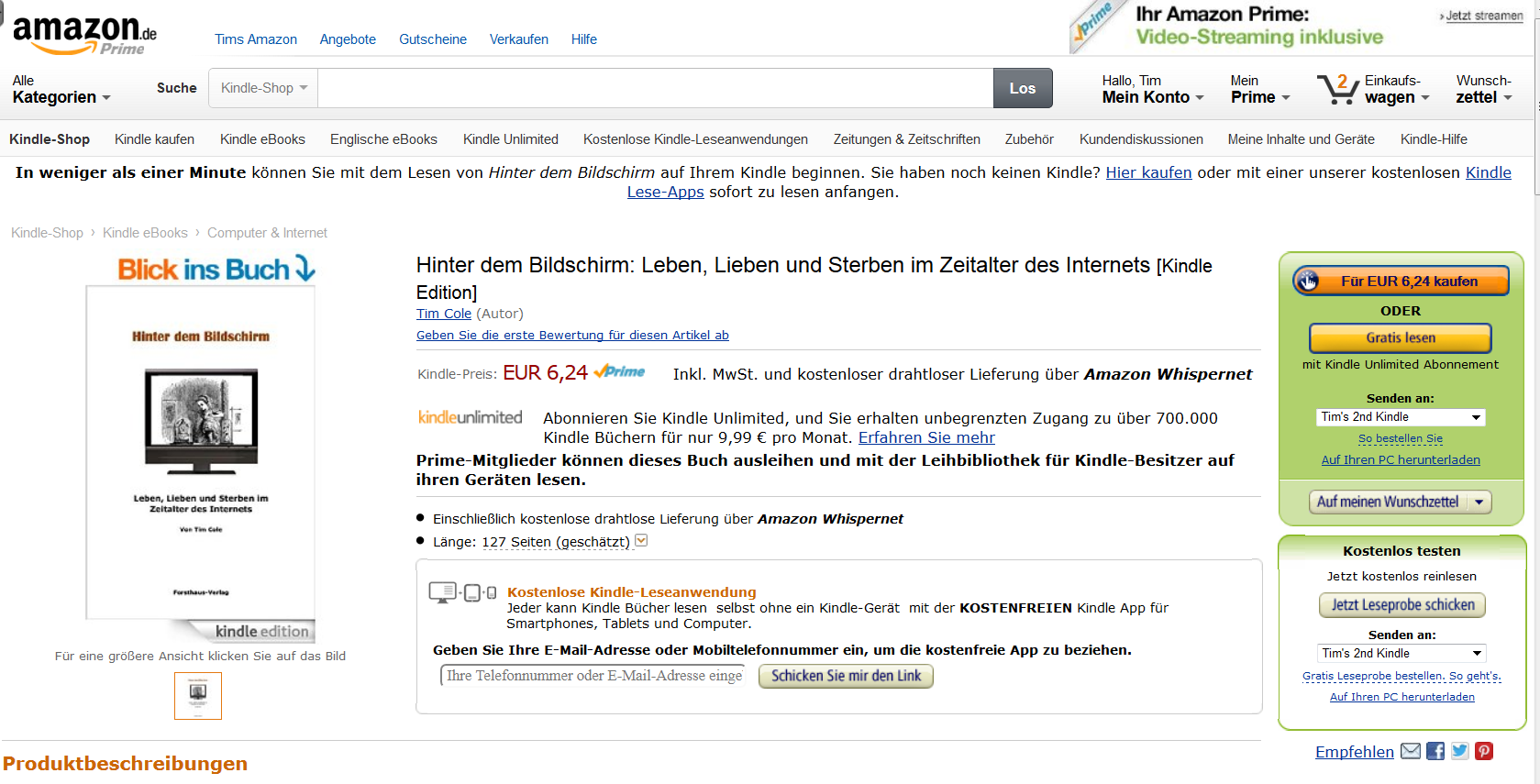The image size is (1540, 784).
Task: Open the Kindle-Shop search category dropdown
Action: tap(263, 88)
